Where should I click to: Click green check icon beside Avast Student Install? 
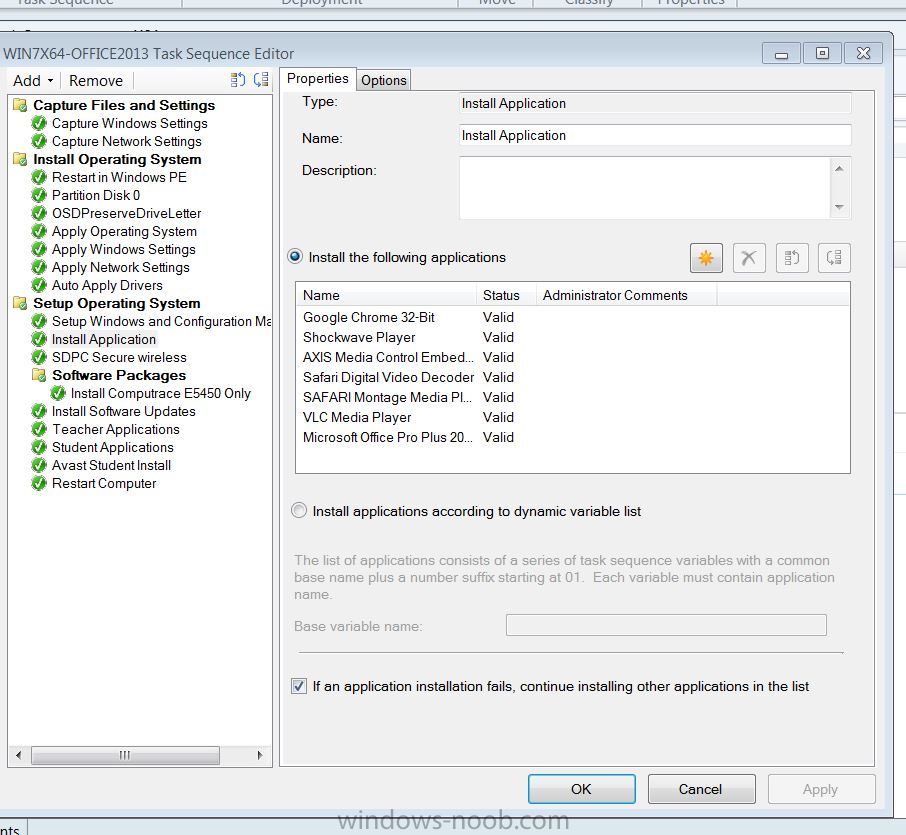(x=39, y=465)
